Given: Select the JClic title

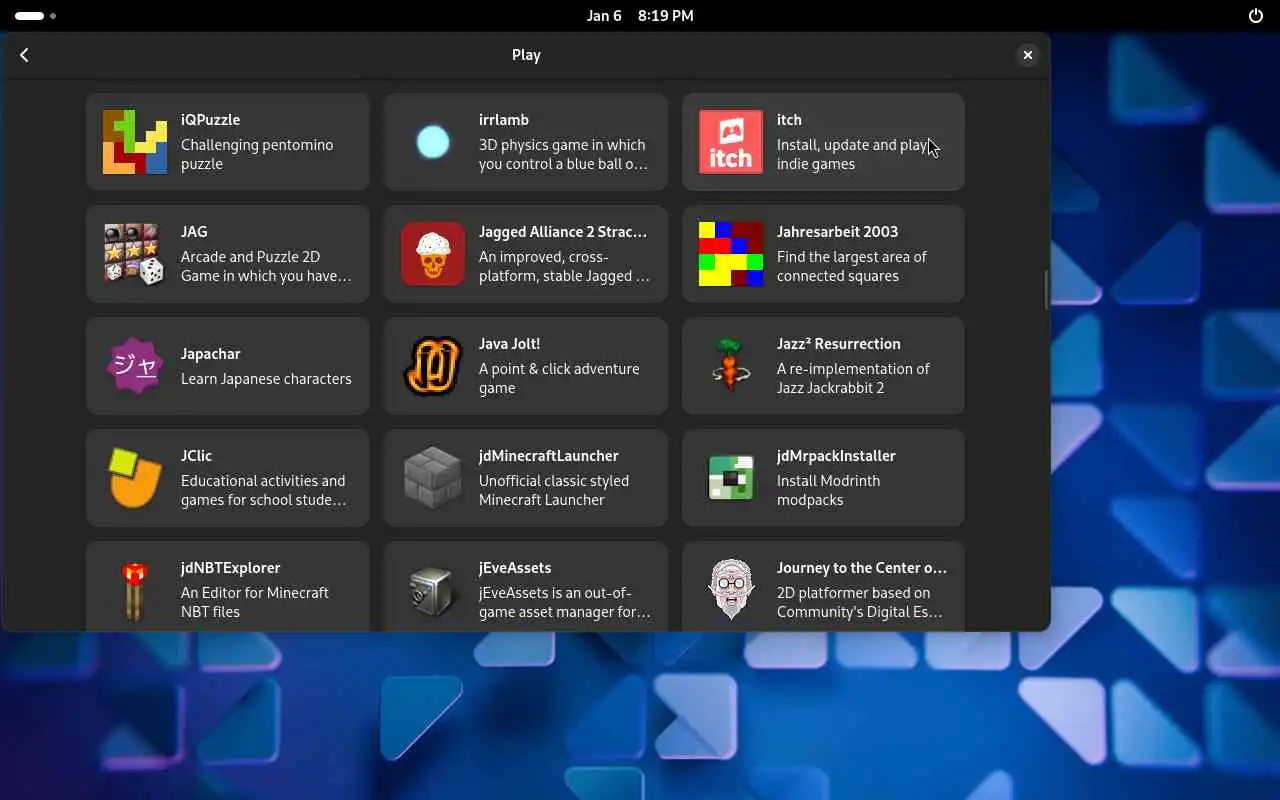Looking at the screenshot, I should point(196,456).
